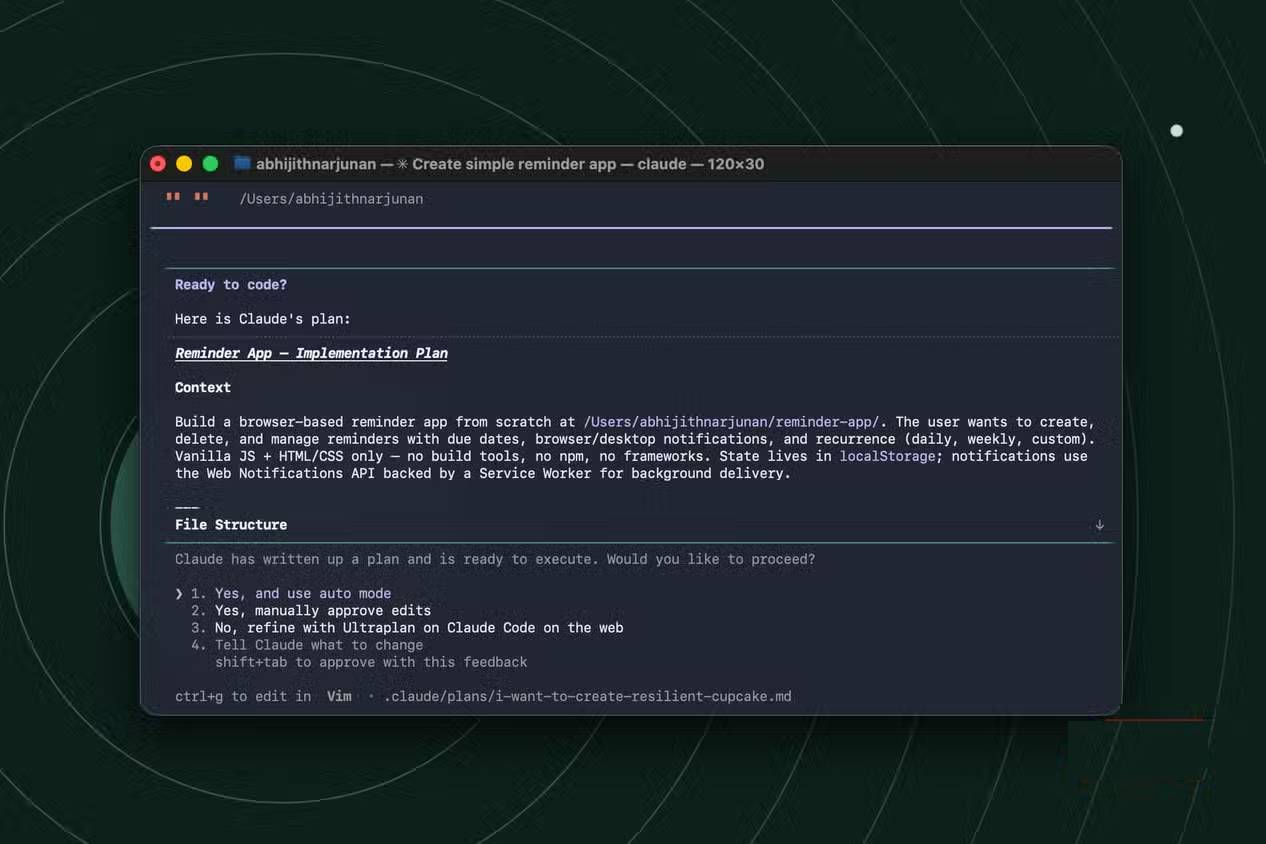Click the .claude/plans/i-want-to-create-resilient-cupcake.md path

click(x=587, y=696)
